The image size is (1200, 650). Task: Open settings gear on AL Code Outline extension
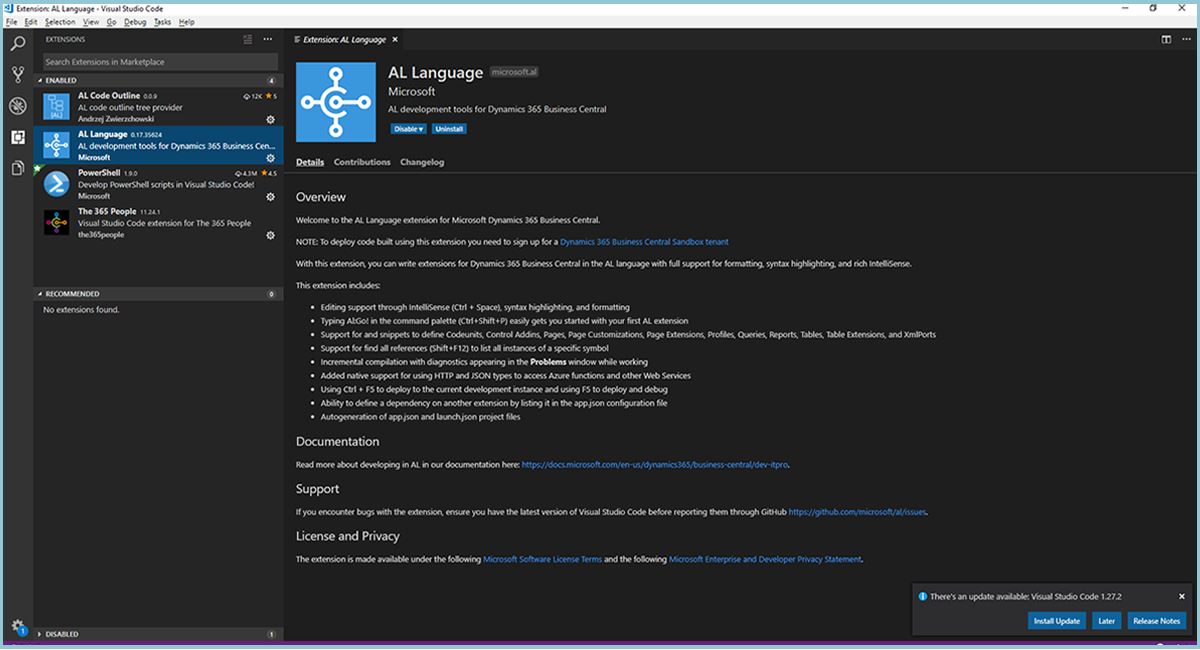pyautogui.click(x=268, y=118)
